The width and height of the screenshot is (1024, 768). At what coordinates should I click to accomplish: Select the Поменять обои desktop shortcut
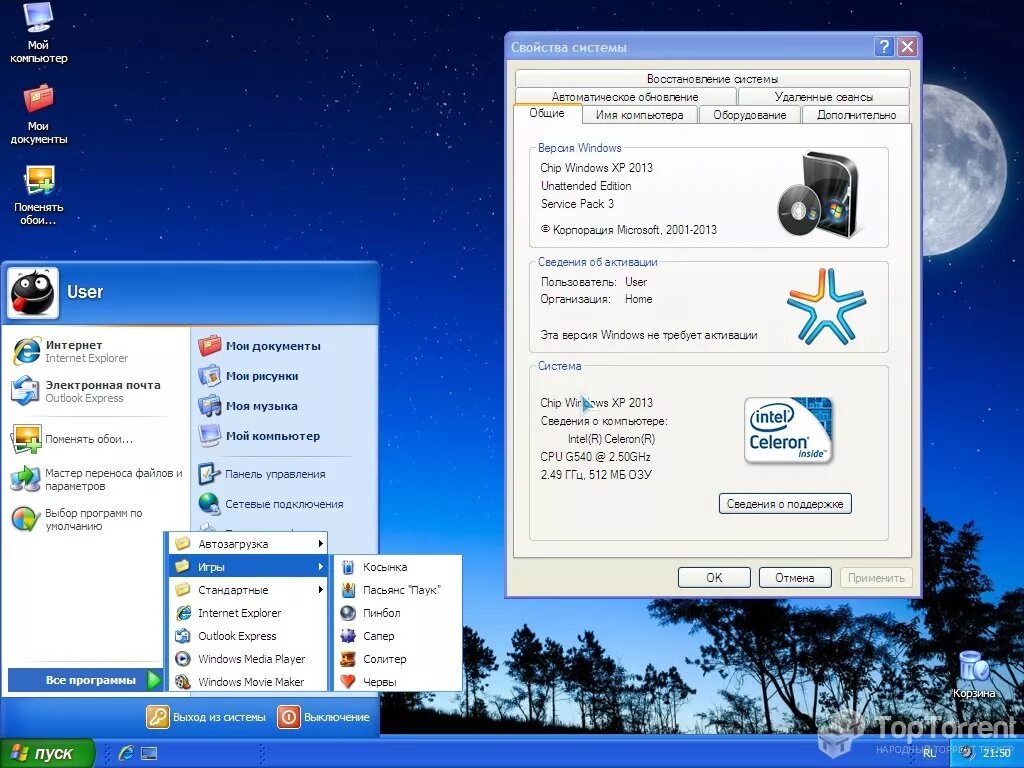(x=38, y=195)
